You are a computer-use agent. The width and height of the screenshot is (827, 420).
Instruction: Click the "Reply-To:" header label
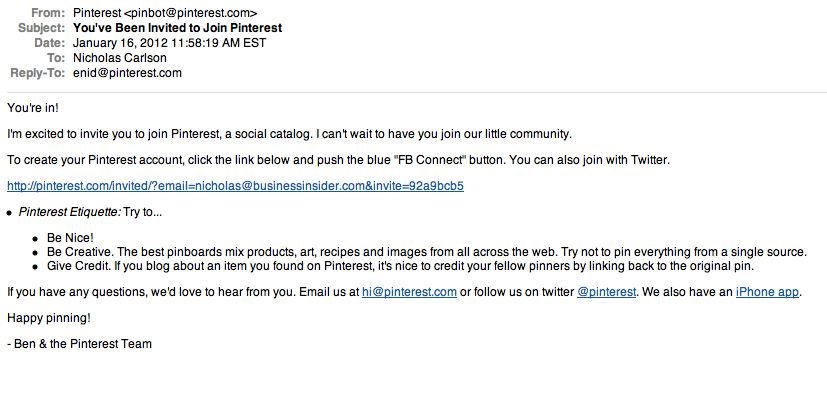[x=37, y=73]
